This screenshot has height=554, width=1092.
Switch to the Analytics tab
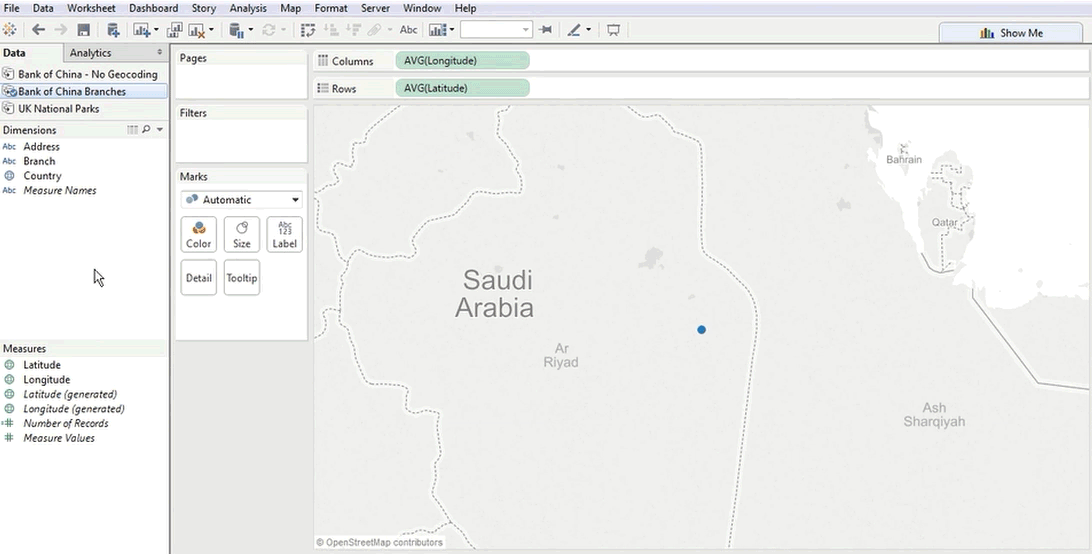pos(91,53)
